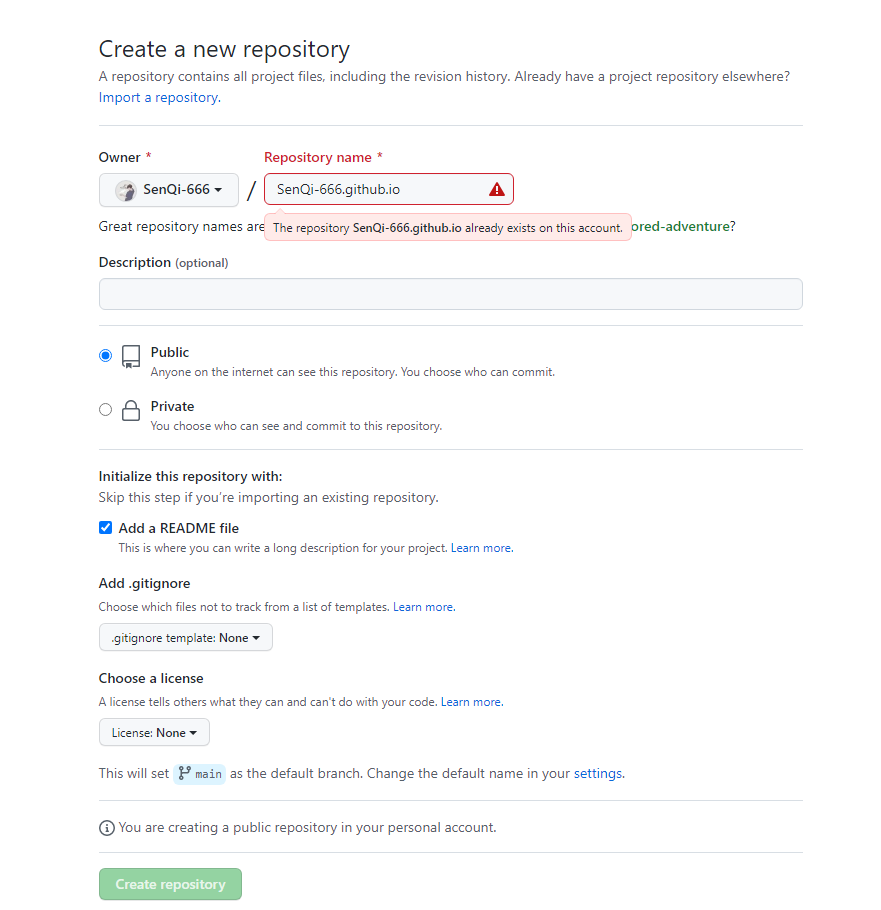The image size is (881, 910).
Task: Click Learn more link for README
Action: tap(481, 548)
